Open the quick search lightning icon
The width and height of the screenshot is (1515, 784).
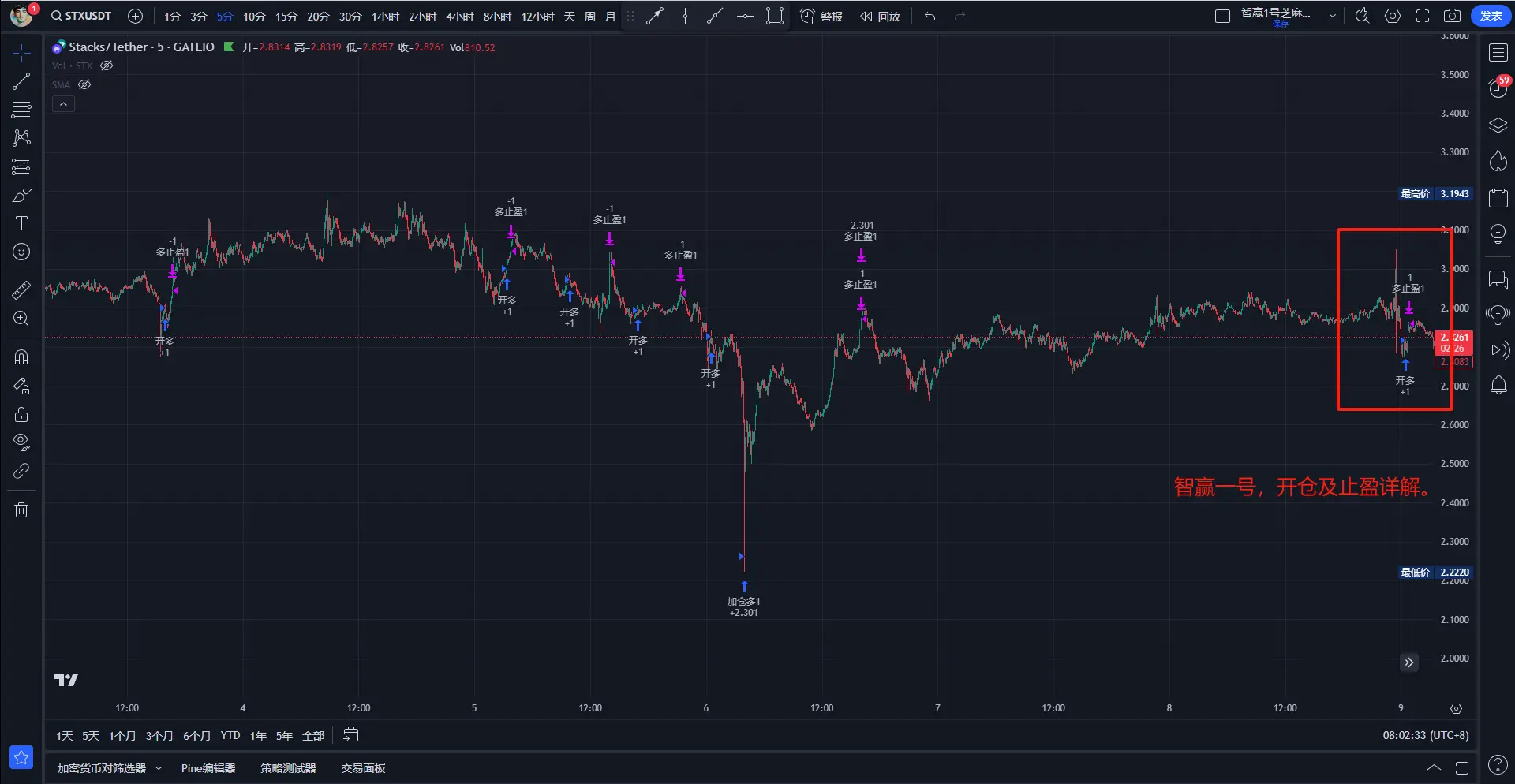1362,16
